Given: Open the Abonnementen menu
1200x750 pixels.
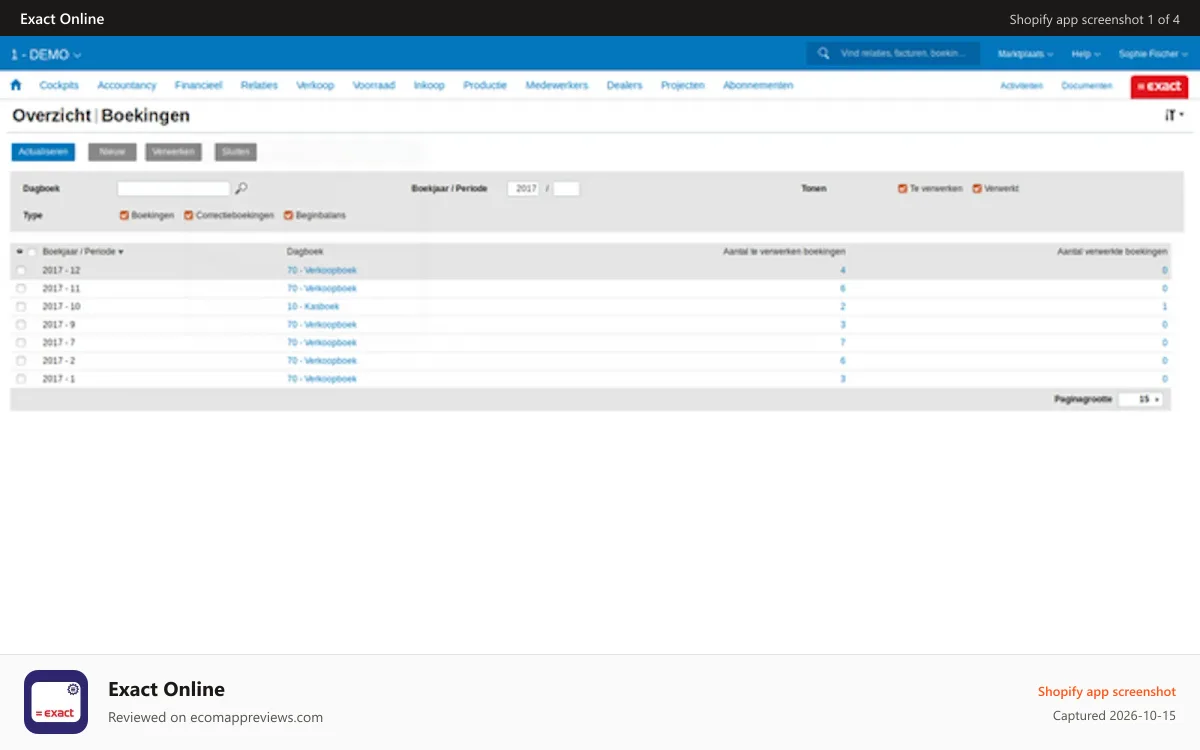Looking at the screenshot, I should (x=758, y=86).
